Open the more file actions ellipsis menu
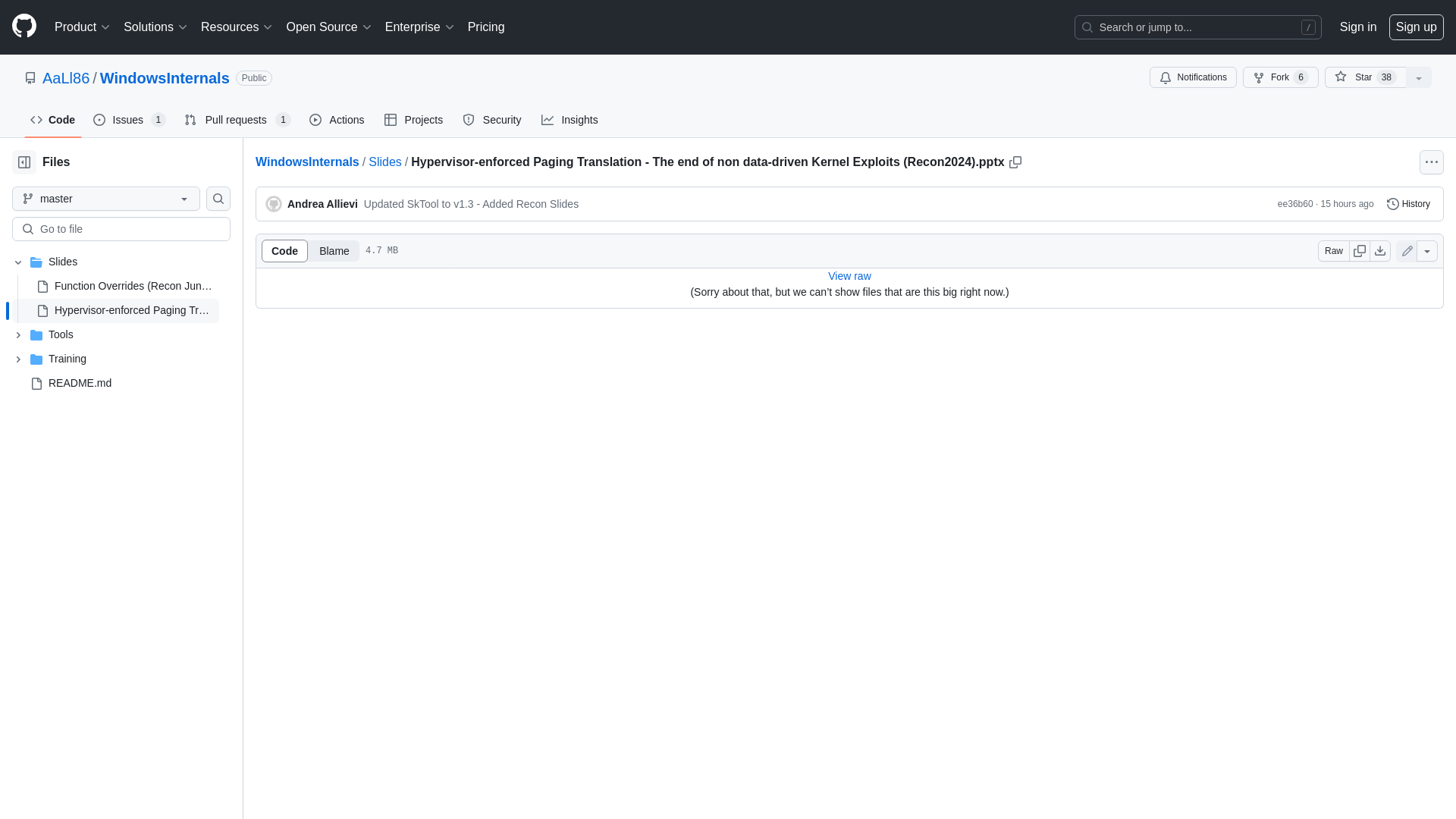Viewport: 1456px width, 819px height. [x=1431, y=162]
